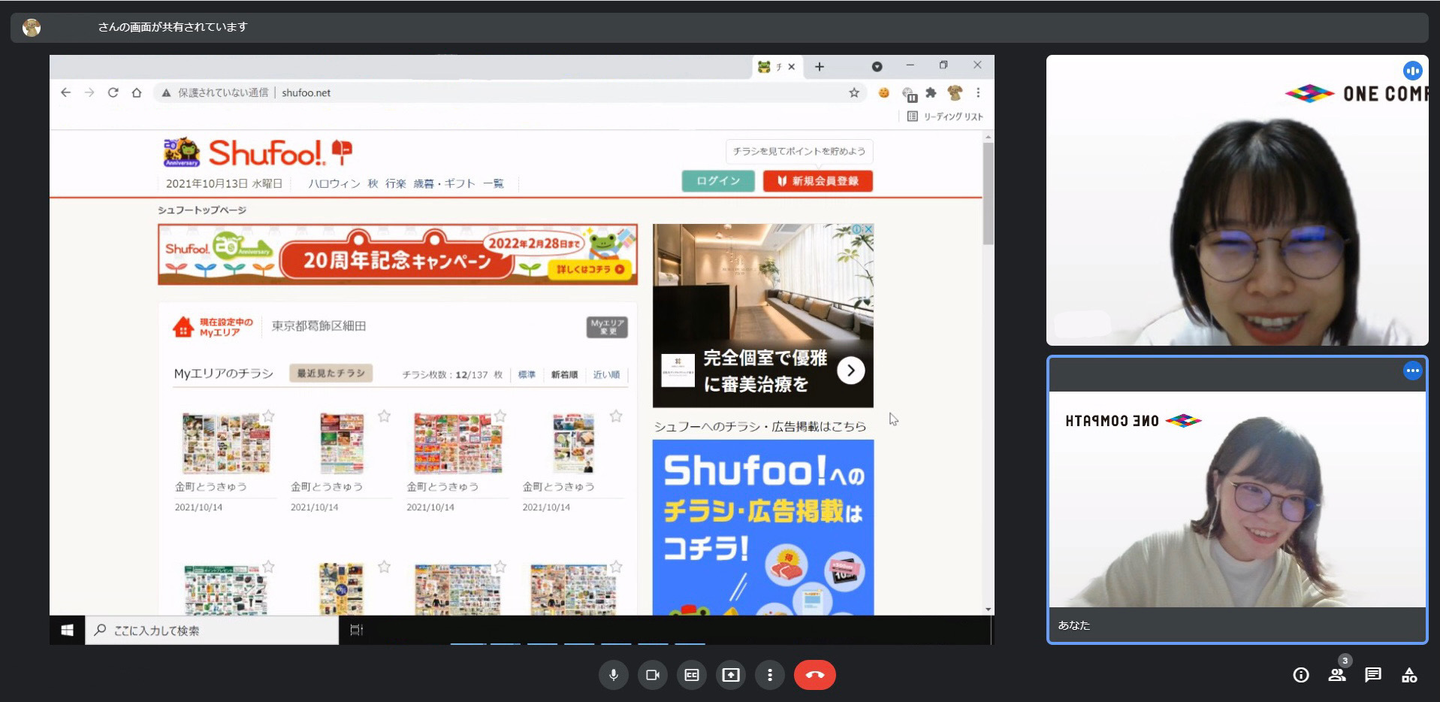Image resolution: width=1440 pixels, height=702 pixels.
Task: Open the ハロウィン link
Action: pos(334,184)
